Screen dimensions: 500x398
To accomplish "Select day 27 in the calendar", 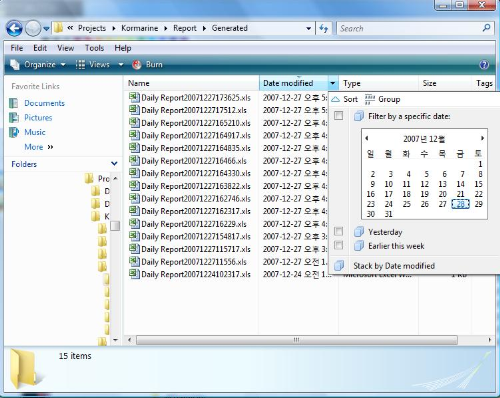I will click(x=442, y=204).
